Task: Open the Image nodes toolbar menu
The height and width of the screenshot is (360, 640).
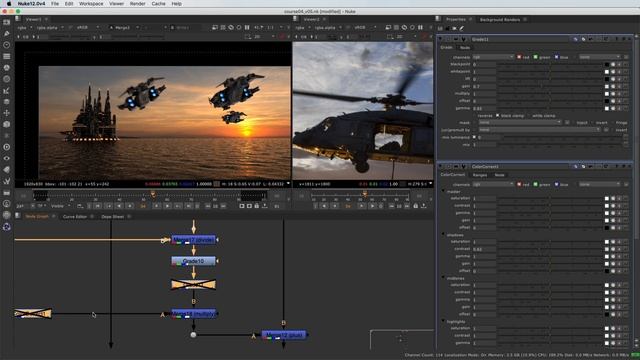Action: [7, 22]
